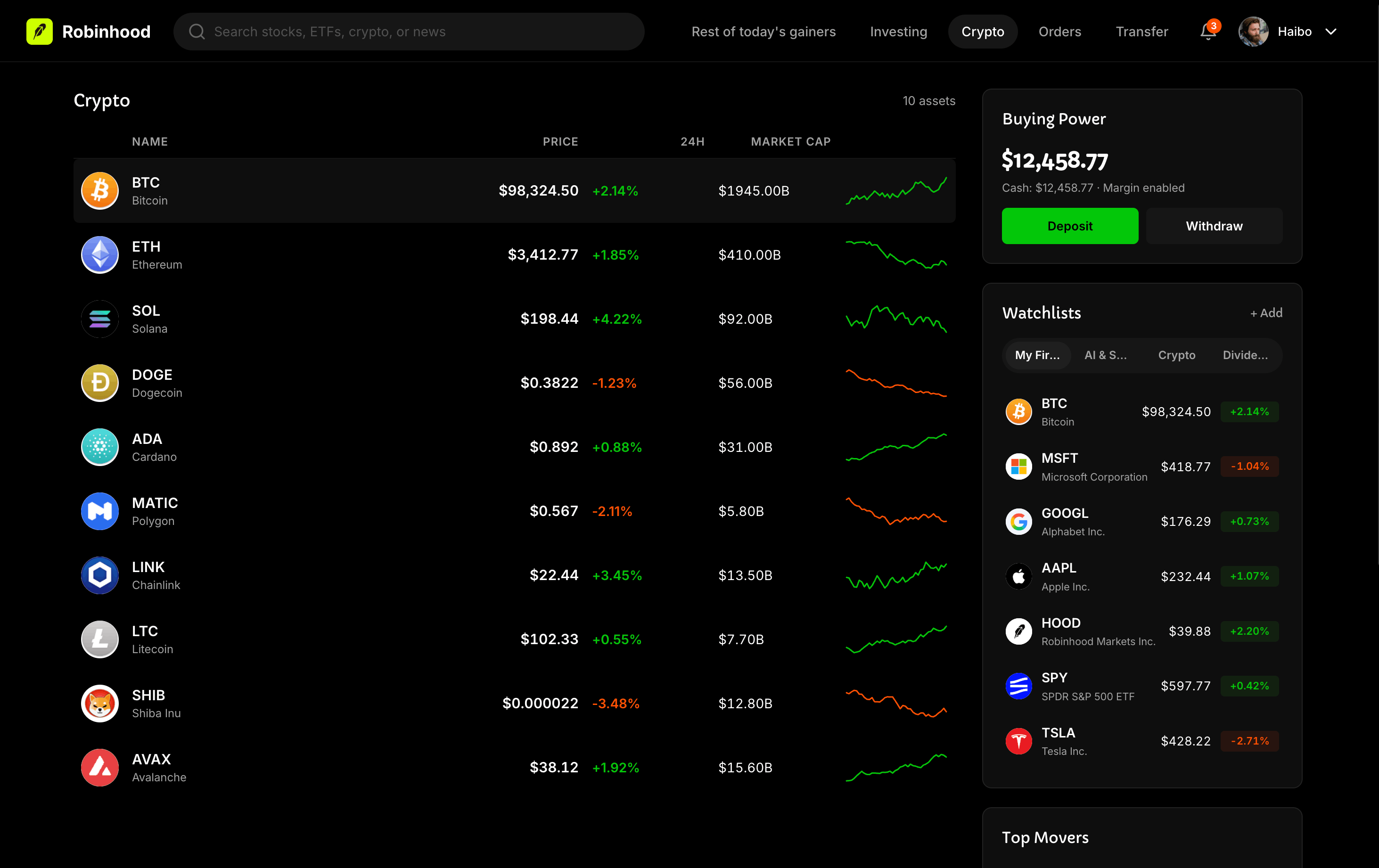This screenshot has height=868, width=1379.
Task: Switch to the AI & S... watchlist tab
Action: pyautogui.click(x=1106, y=355)
